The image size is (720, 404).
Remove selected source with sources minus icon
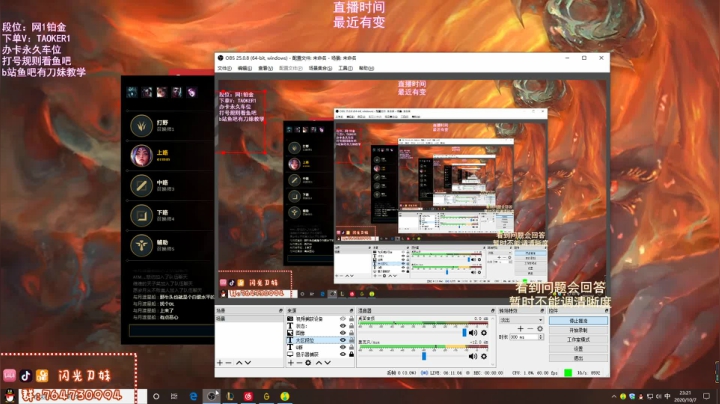coord(299,363)
